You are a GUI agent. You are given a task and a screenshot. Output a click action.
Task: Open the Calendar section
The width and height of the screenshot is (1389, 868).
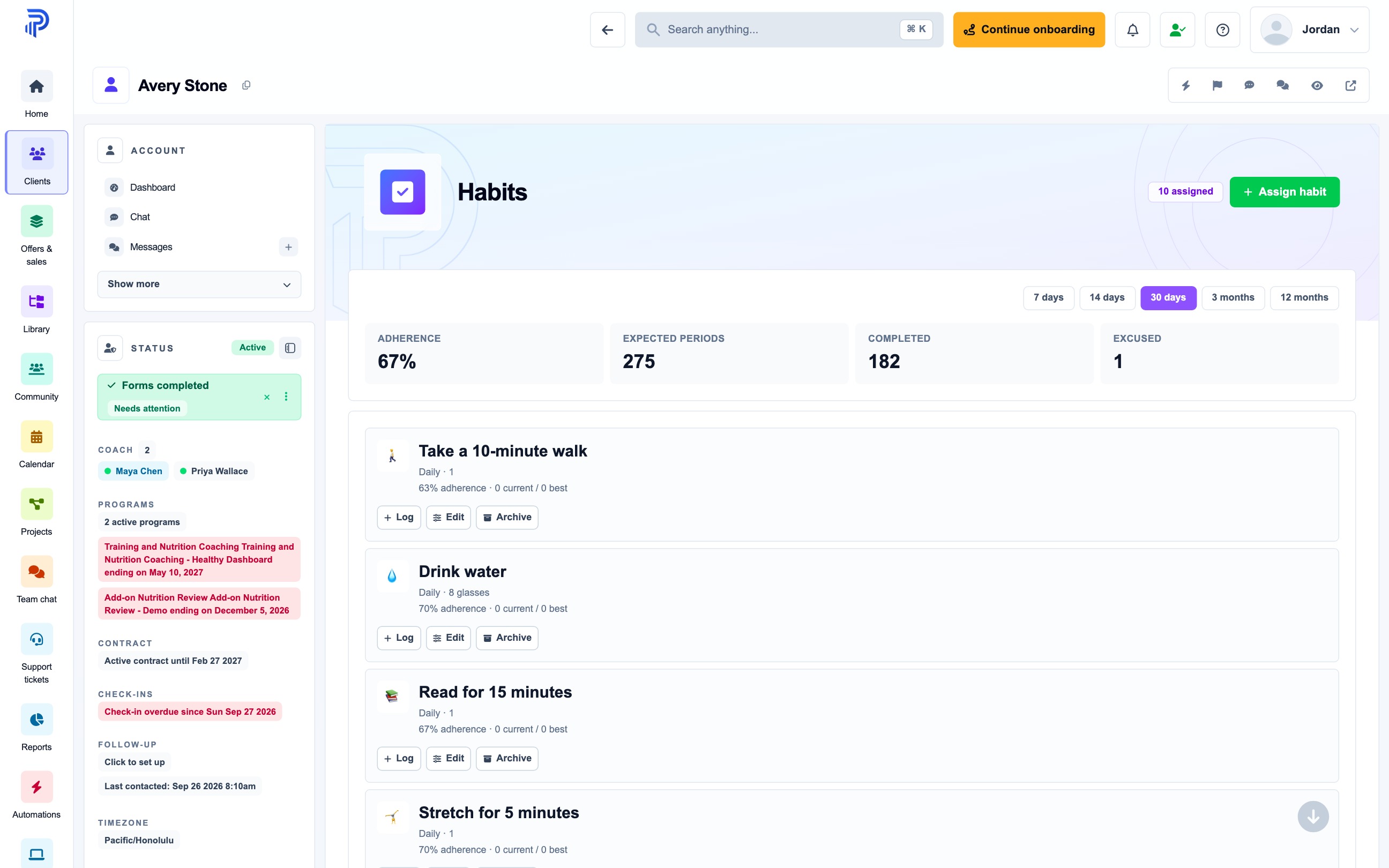(x=36, y=445)
